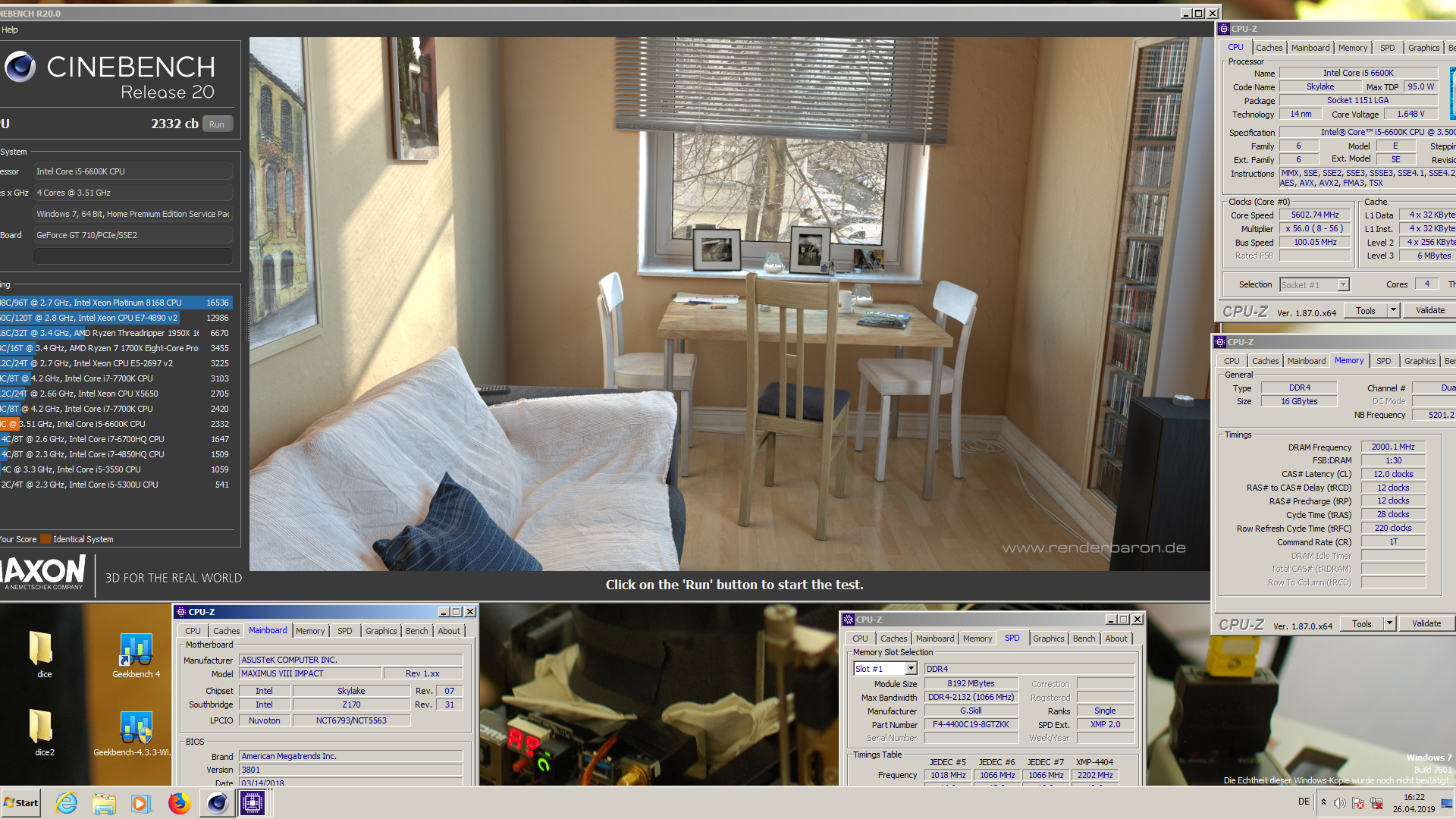Open the Slot #1 memory slot dropdown

[x=911, y=669]
